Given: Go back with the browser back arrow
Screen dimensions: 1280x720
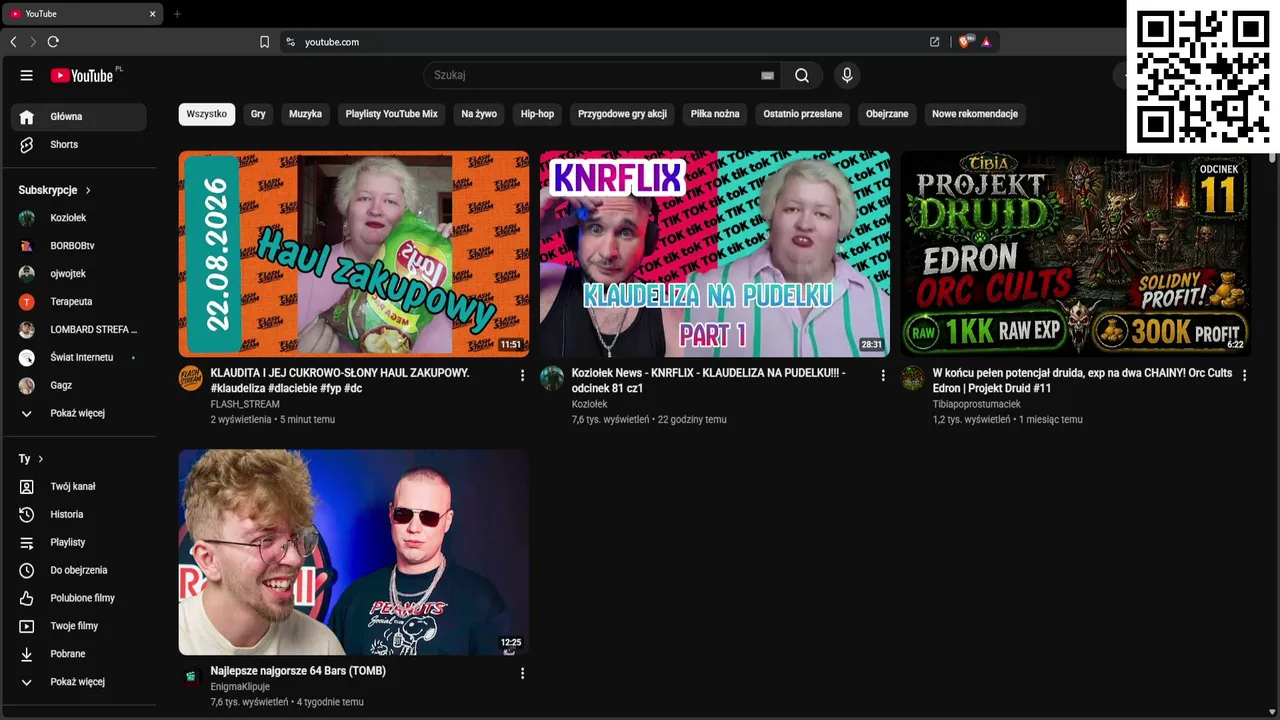Looking at the screenshot, I should point(13,42).
